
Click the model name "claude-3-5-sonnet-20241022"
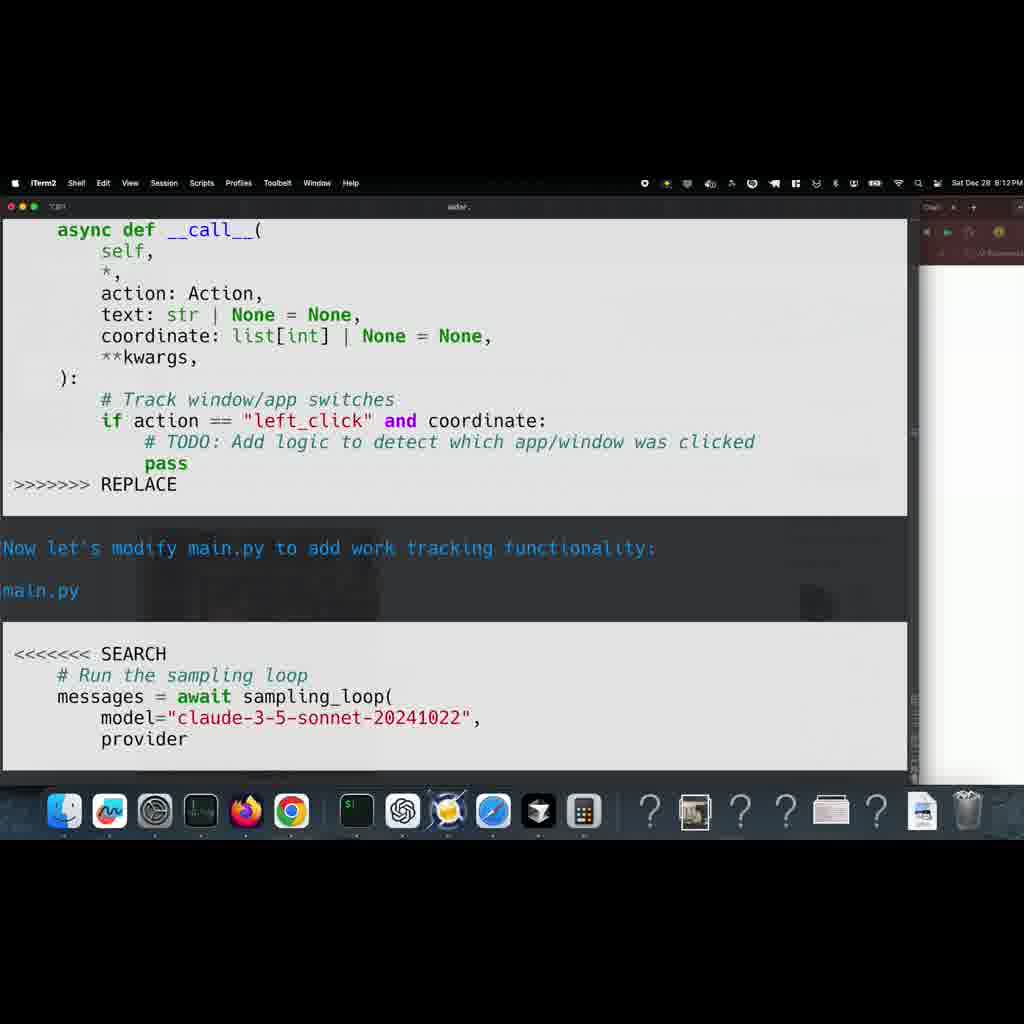(319, 718)
